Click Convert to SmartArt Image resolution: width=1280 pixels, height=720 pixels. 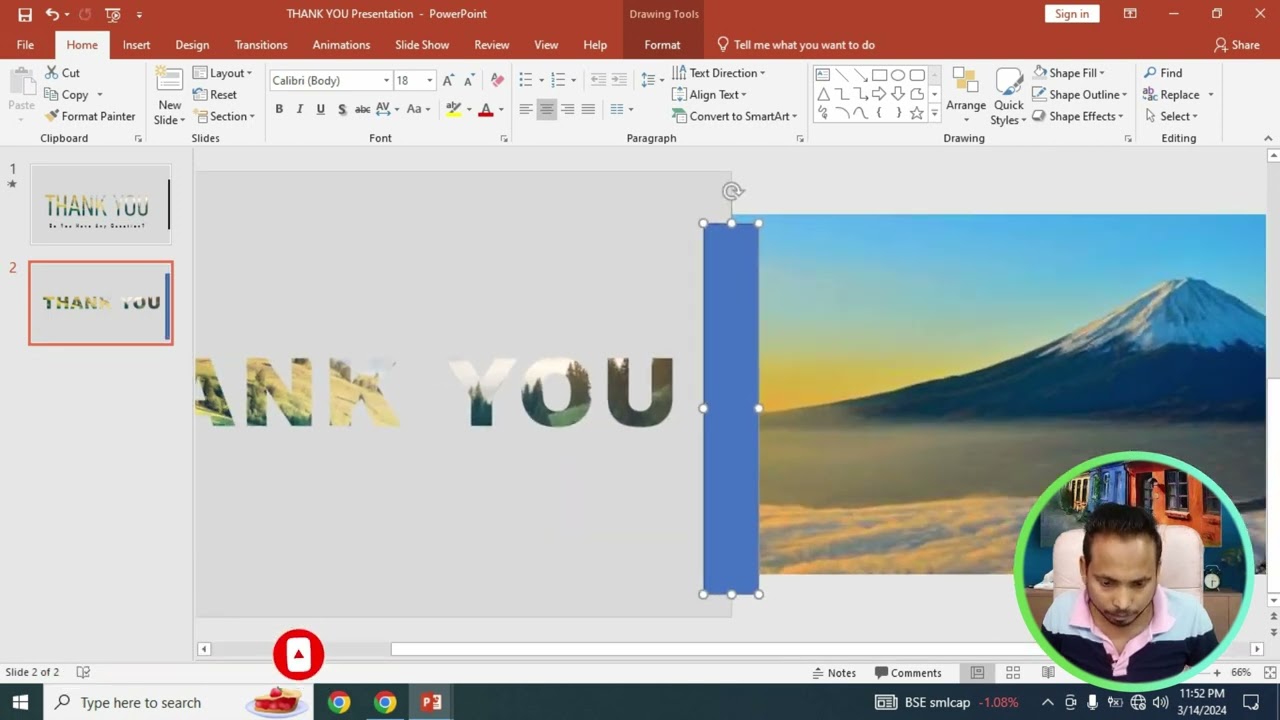coord(735,116)
